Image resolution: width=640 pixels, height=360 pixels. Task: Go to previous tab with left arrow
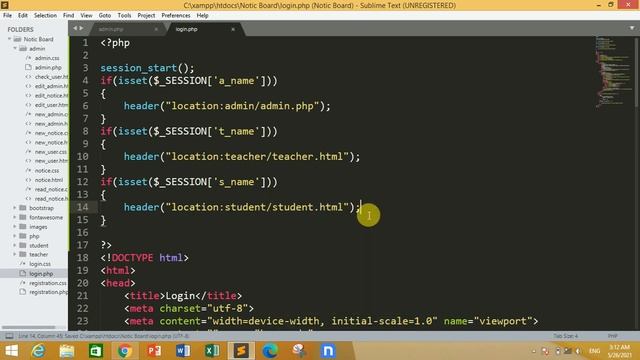75,28
